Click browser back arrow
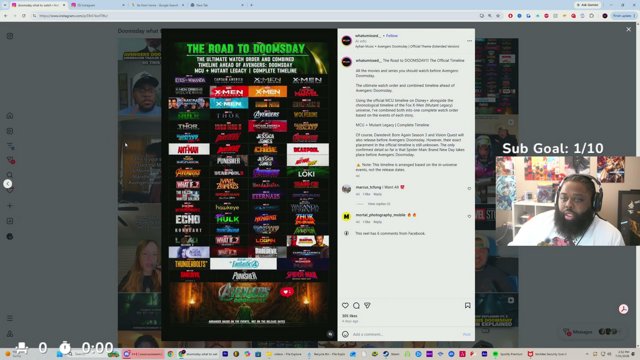This screenshot has height=360, width=640. pos(6,16)
